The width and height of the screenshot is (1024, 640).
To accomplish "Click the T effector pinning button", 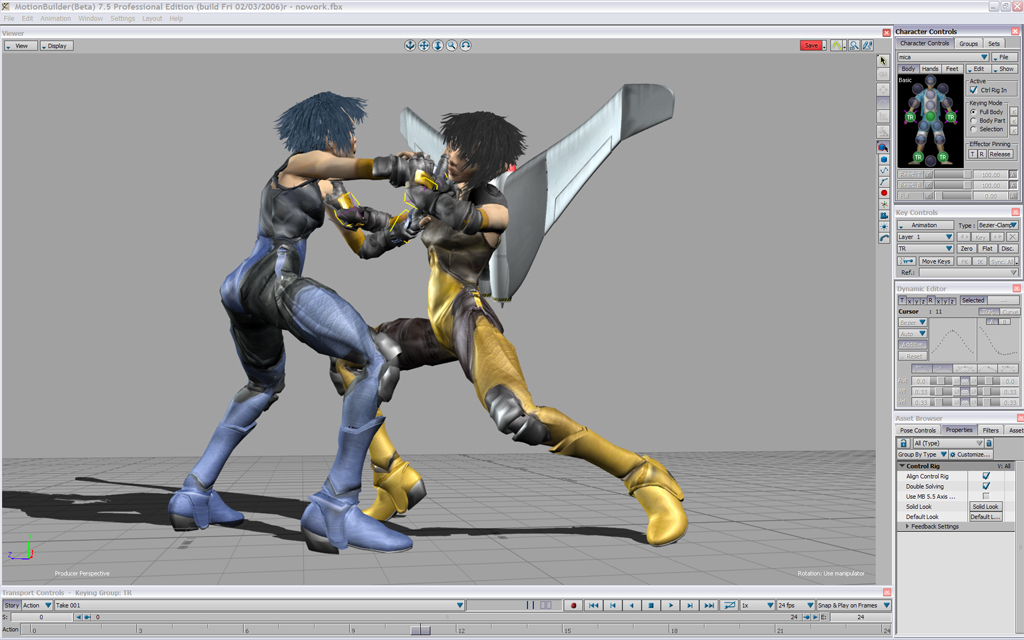I will click(972, 154).
